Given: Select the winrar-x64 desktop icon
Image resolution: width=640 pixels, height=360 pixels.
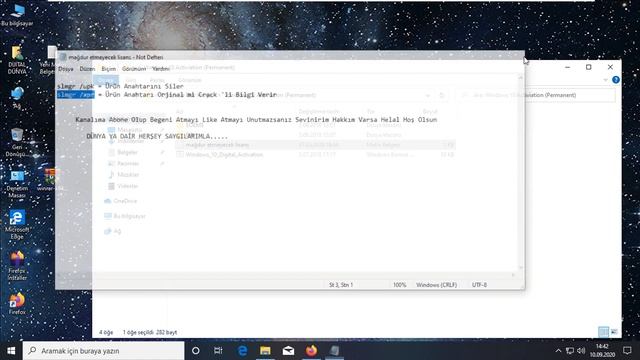Looking at the screenshot, I should click(50, 180).
